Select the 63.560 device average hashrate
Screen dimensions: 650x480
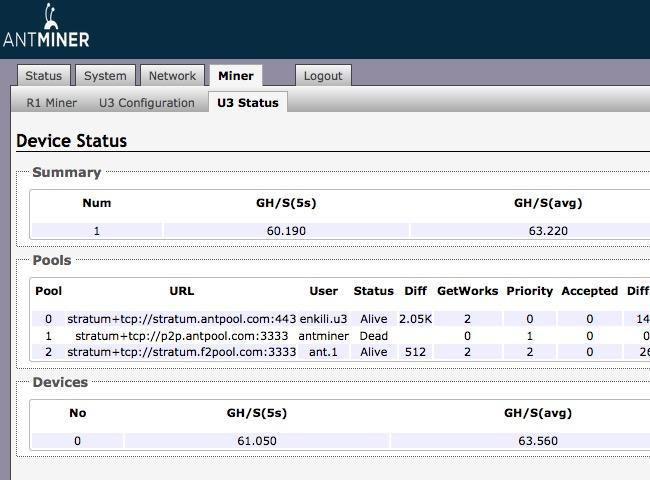538,441
